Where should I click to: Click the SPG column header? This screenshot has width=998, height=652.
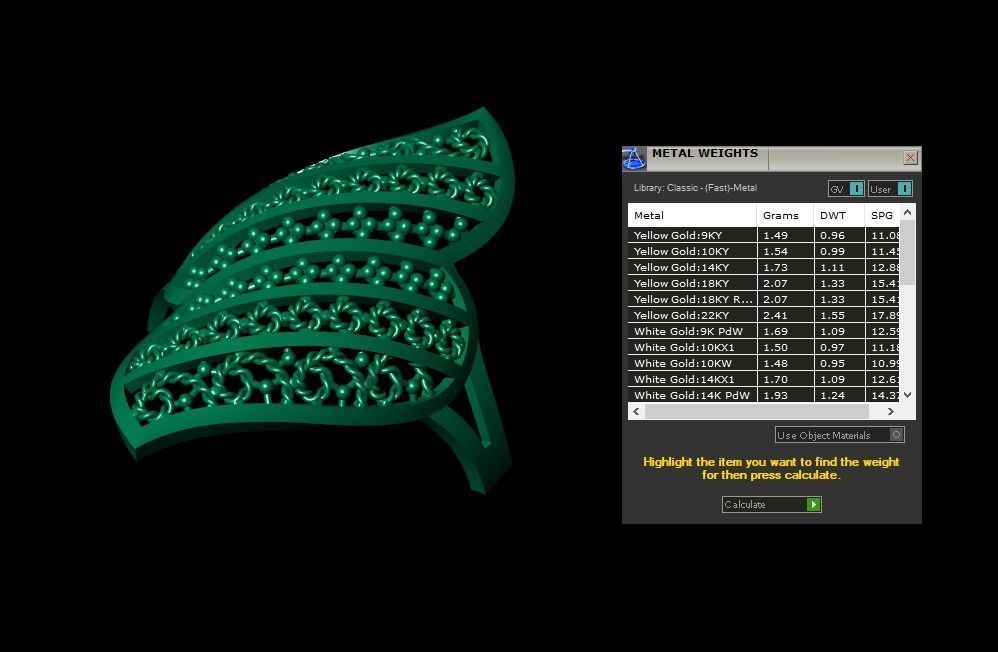point(882,215)
